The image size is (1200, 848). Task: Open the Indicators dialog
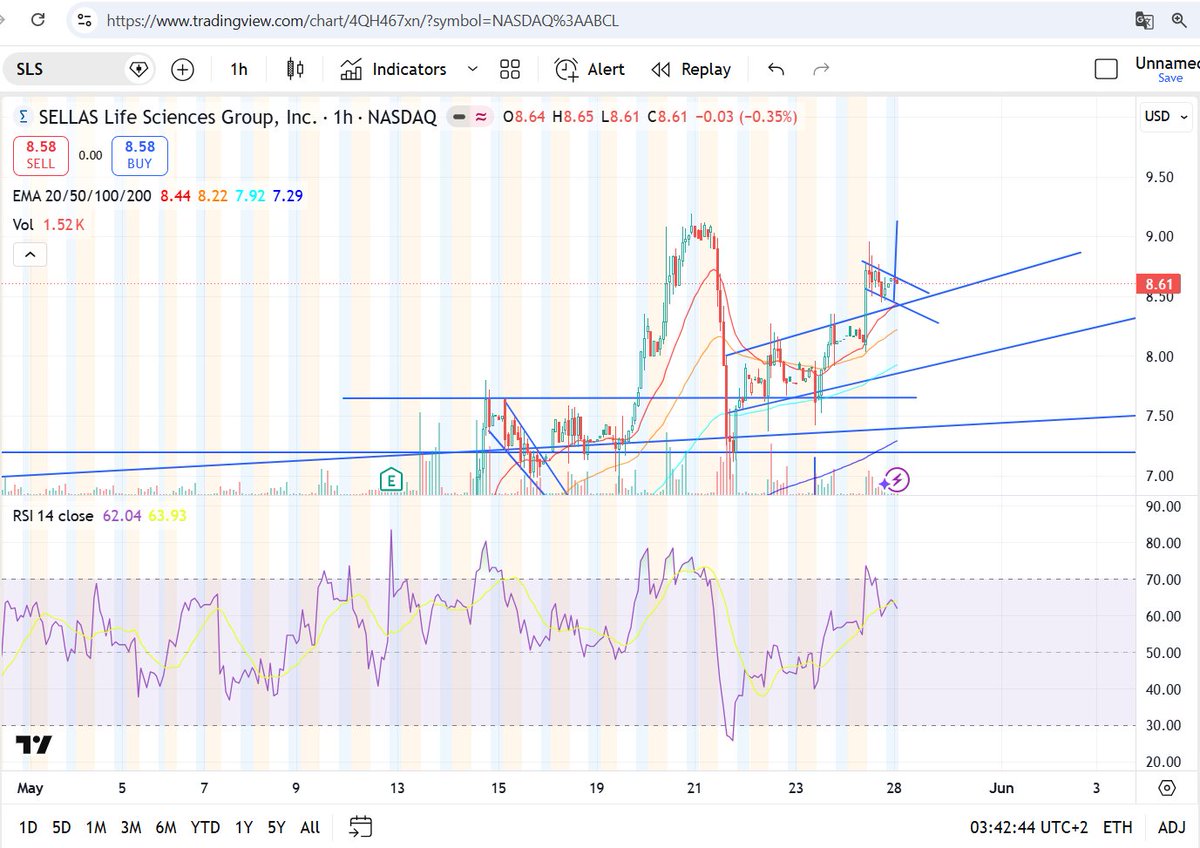coord(393,69)
